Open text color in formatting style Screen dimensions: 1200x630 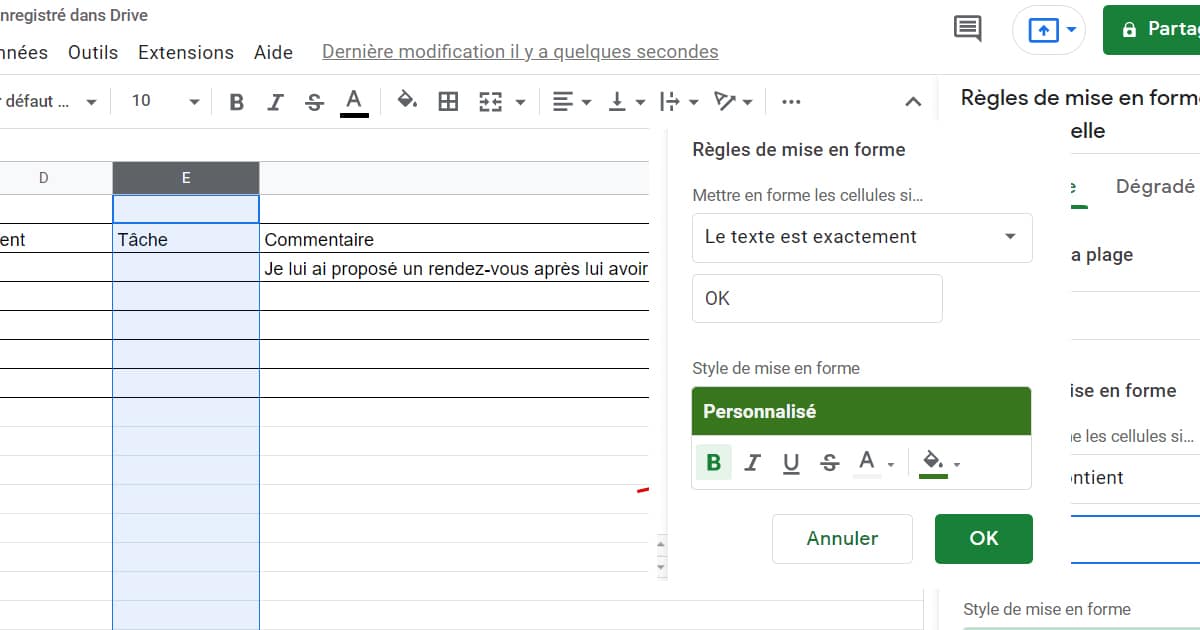875,463
